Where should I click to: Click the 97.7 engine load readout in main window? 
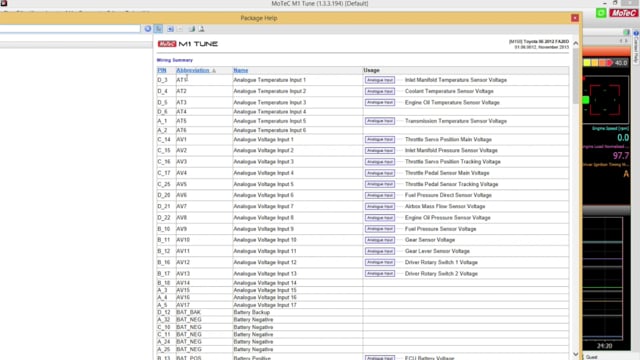point(621,156)
